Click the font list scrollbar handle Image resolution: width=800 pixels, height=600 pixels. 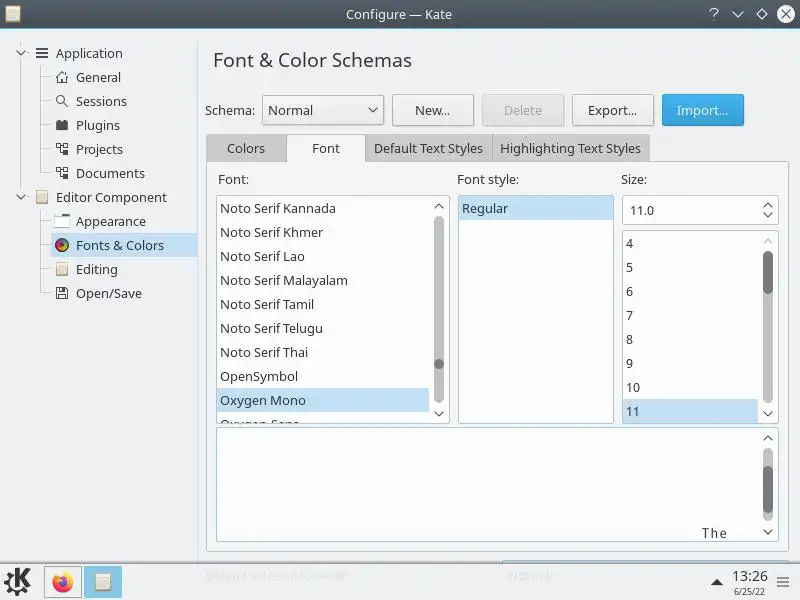click(x=439, y=364)
